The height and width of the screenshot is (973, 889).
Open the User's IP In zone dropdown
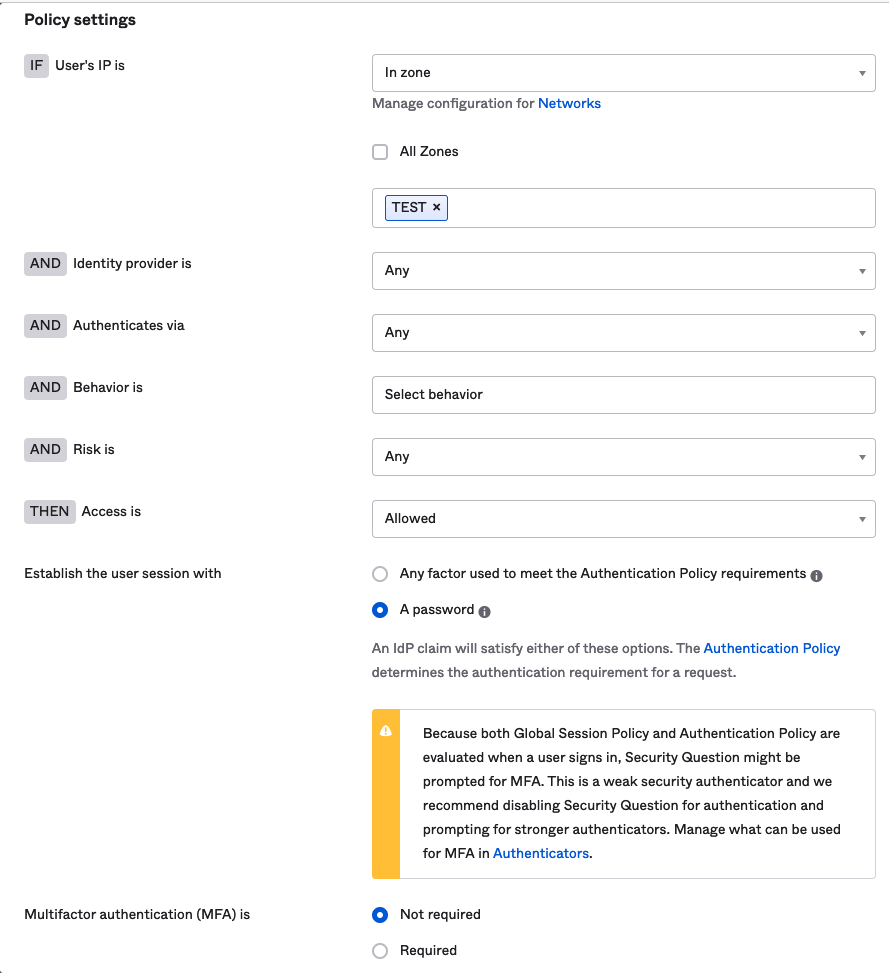coord(623,73)
